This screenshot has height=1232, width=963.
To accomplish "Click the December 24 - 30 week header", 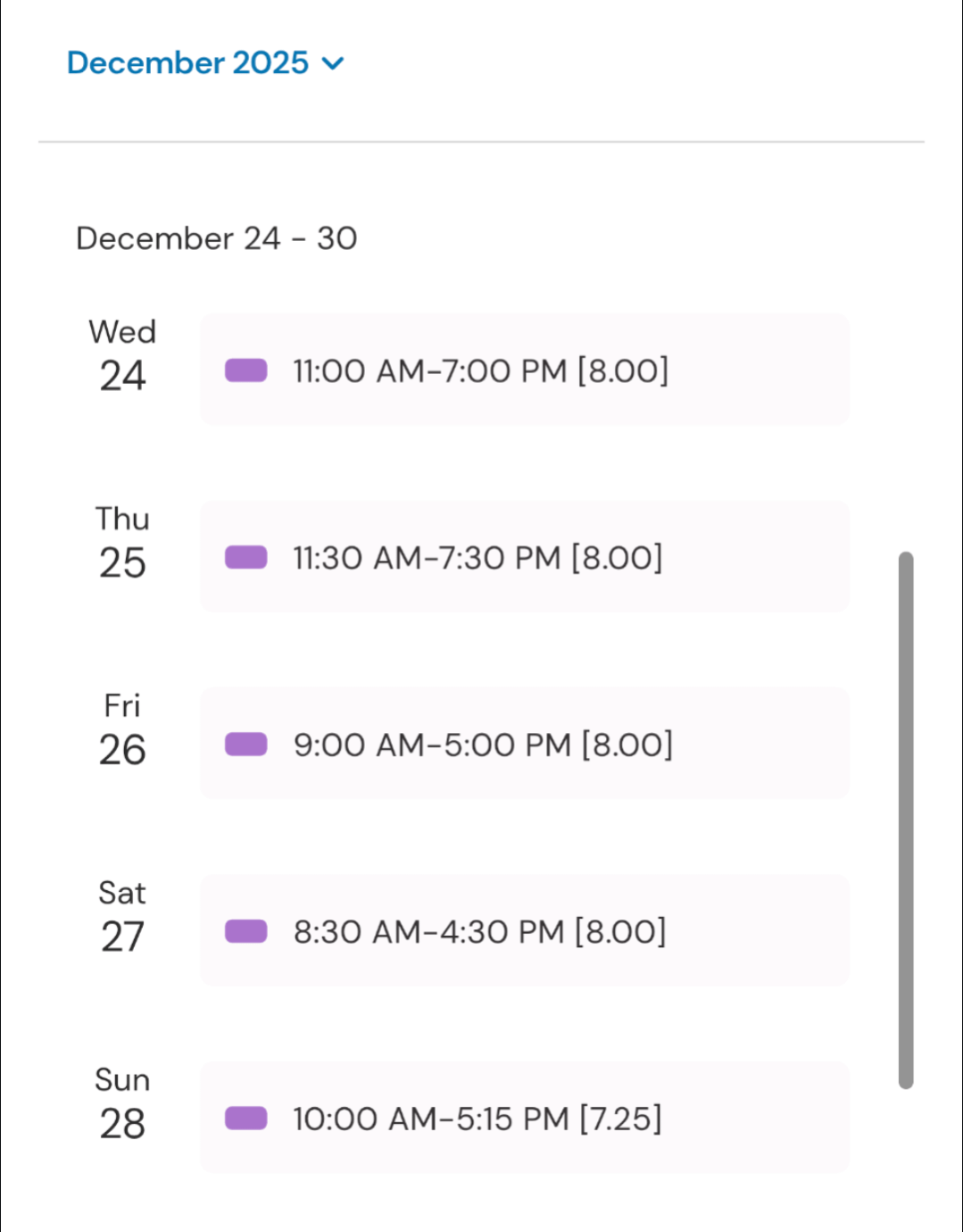I will [x=217, y=238].
